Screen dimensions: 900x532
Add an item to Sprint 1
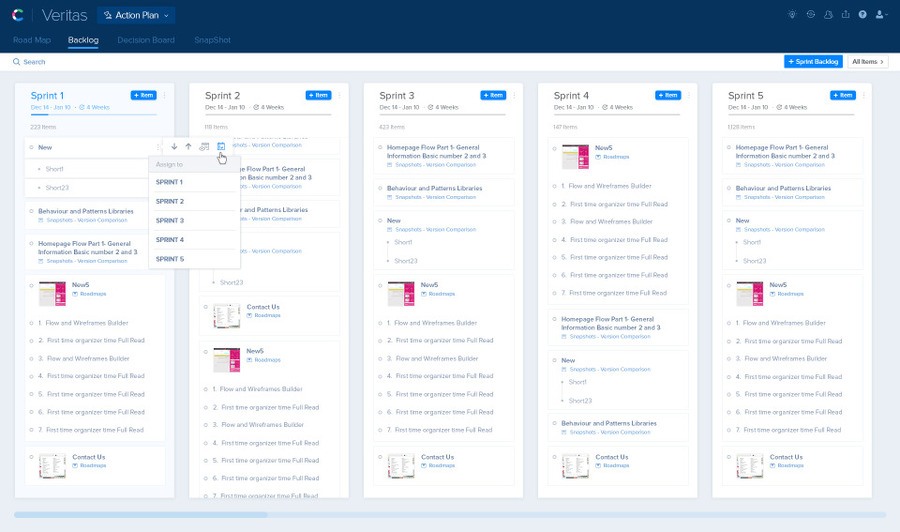(143, 95)
